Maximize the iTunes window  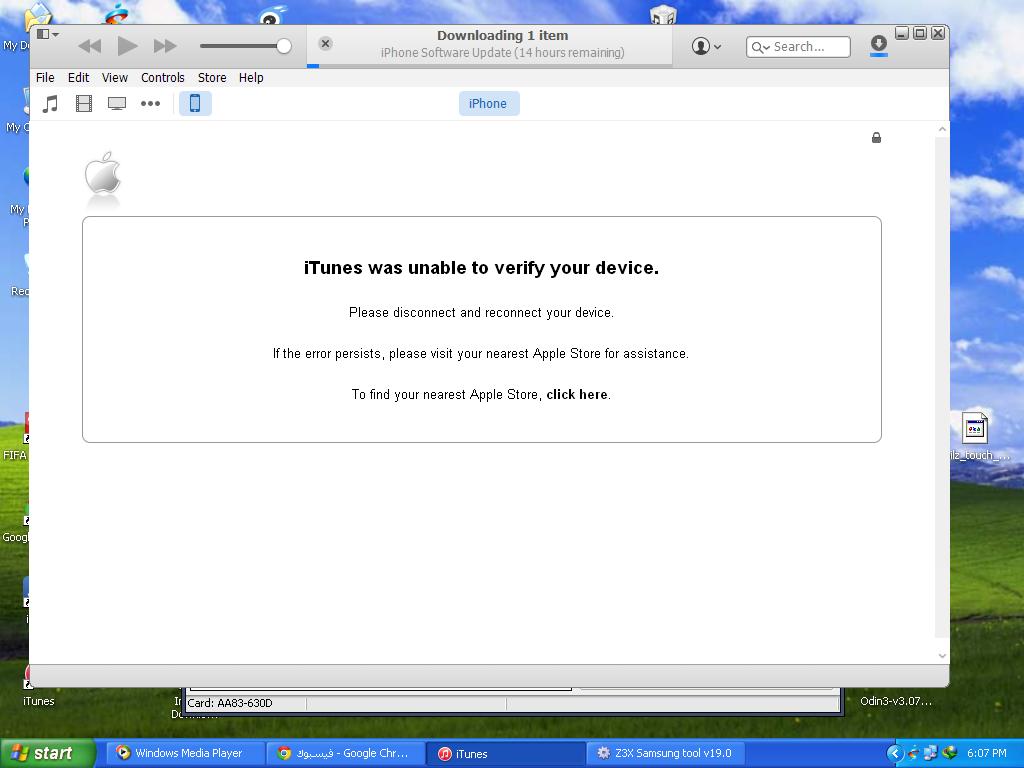pyautogui.click(x=920, y=33)
